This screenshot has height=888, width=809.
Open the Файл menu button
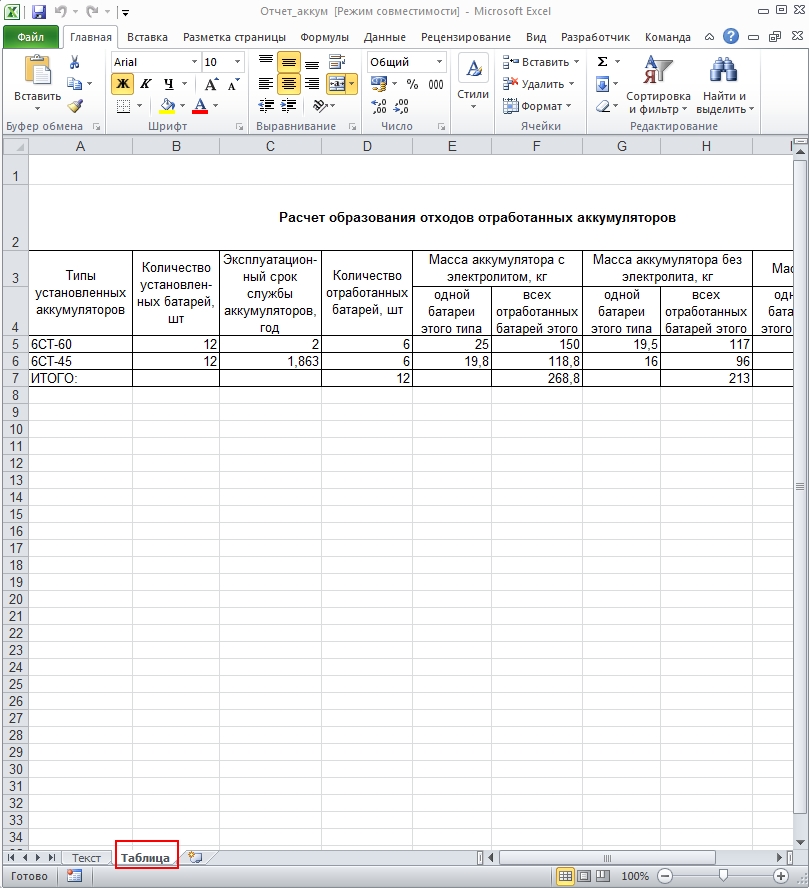pos(31,37)
